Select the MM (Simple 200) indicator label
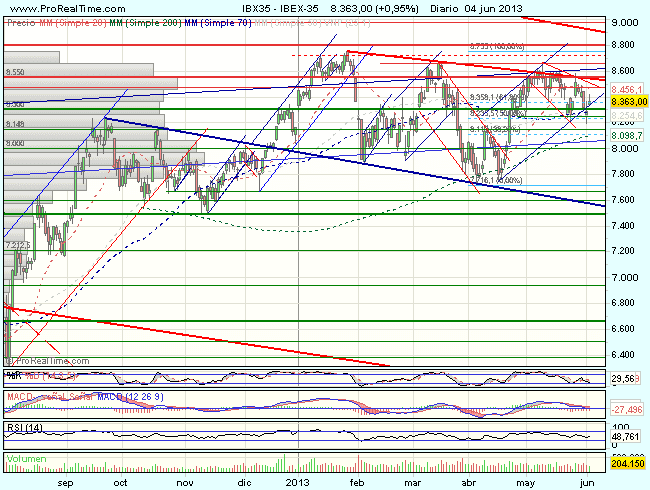Image resolution: width=650 pixels, height=490 pixels. (x=134, y=21)
